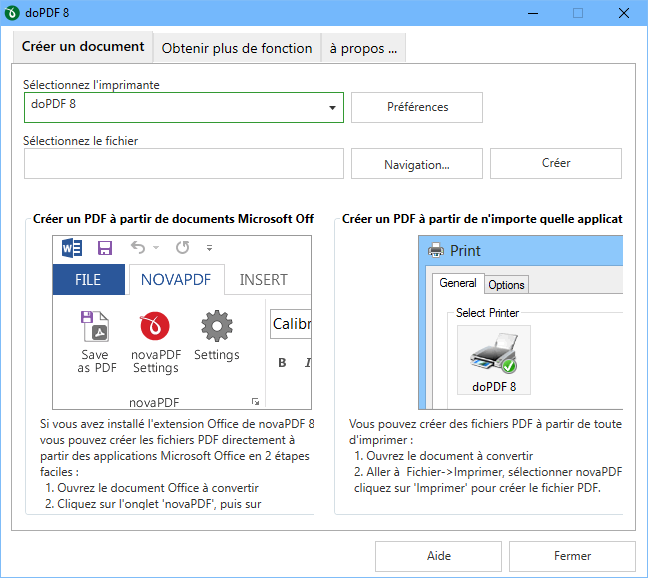
Task: Click the INSERT ribbon tab in illustration
Action: point(264,280)
